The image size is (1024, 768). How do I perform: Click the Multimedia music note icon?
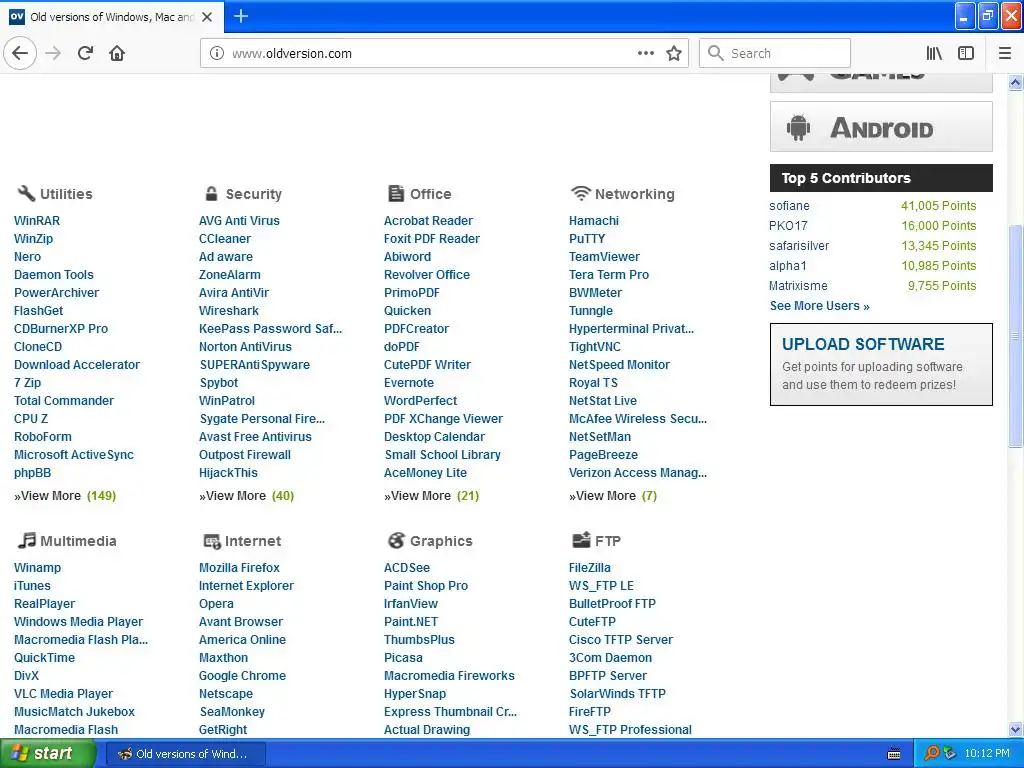[26, 540]
